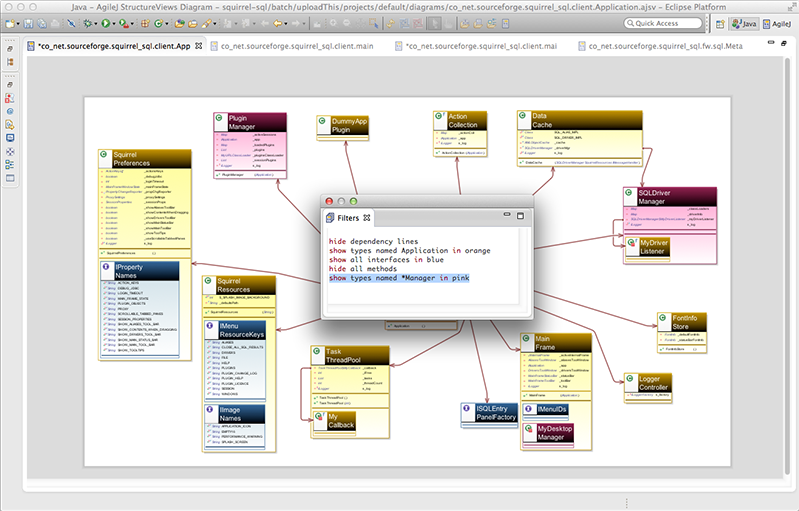Click 'show all interfaces in blue' line

coord(386,260)
